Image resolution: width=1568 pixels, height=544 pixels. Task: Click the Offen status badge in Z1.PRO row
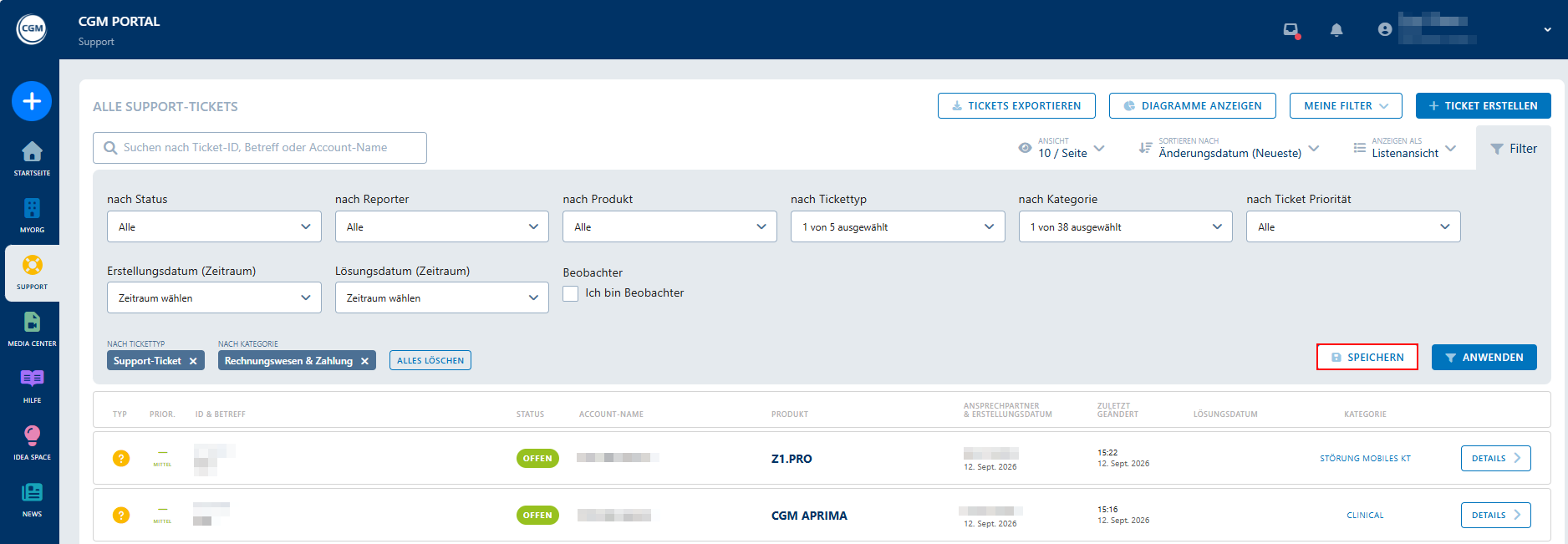537,458
